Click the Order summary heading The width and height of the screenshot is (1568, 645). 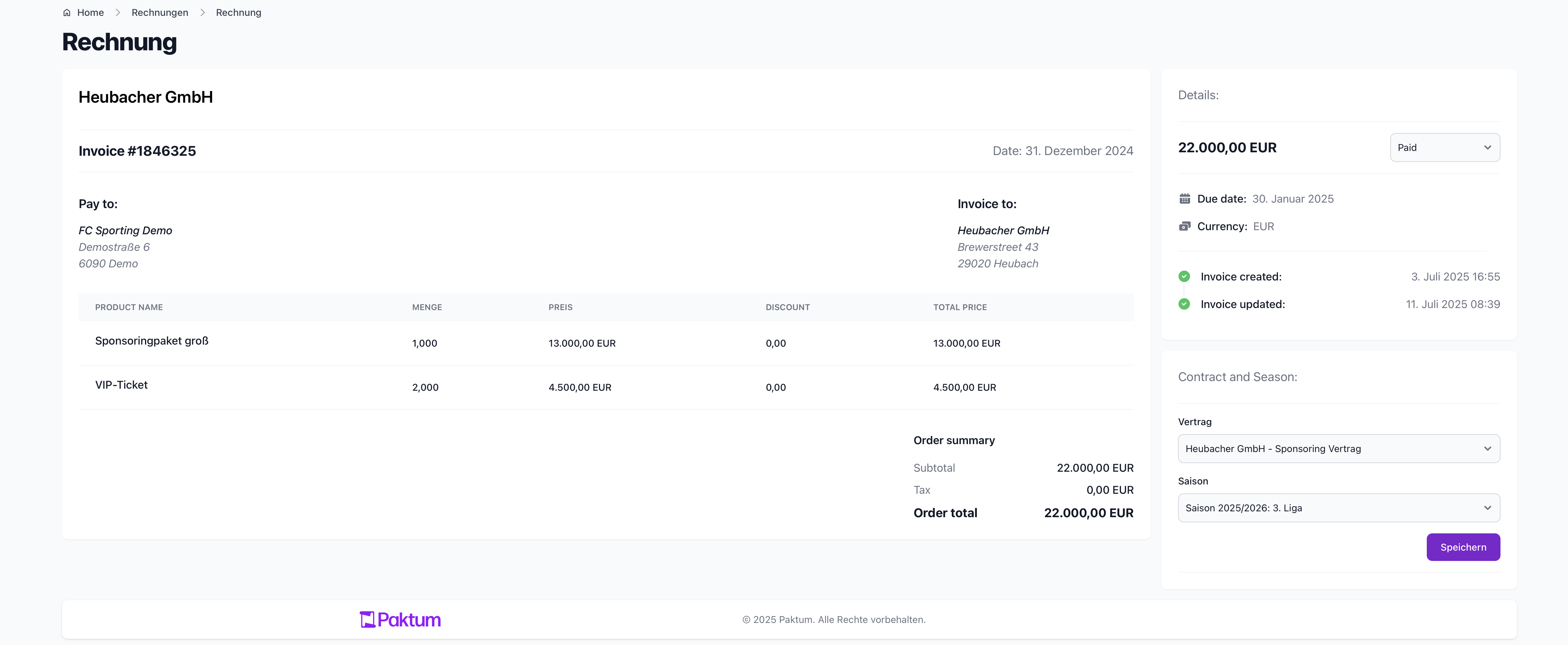coord(954,440)
